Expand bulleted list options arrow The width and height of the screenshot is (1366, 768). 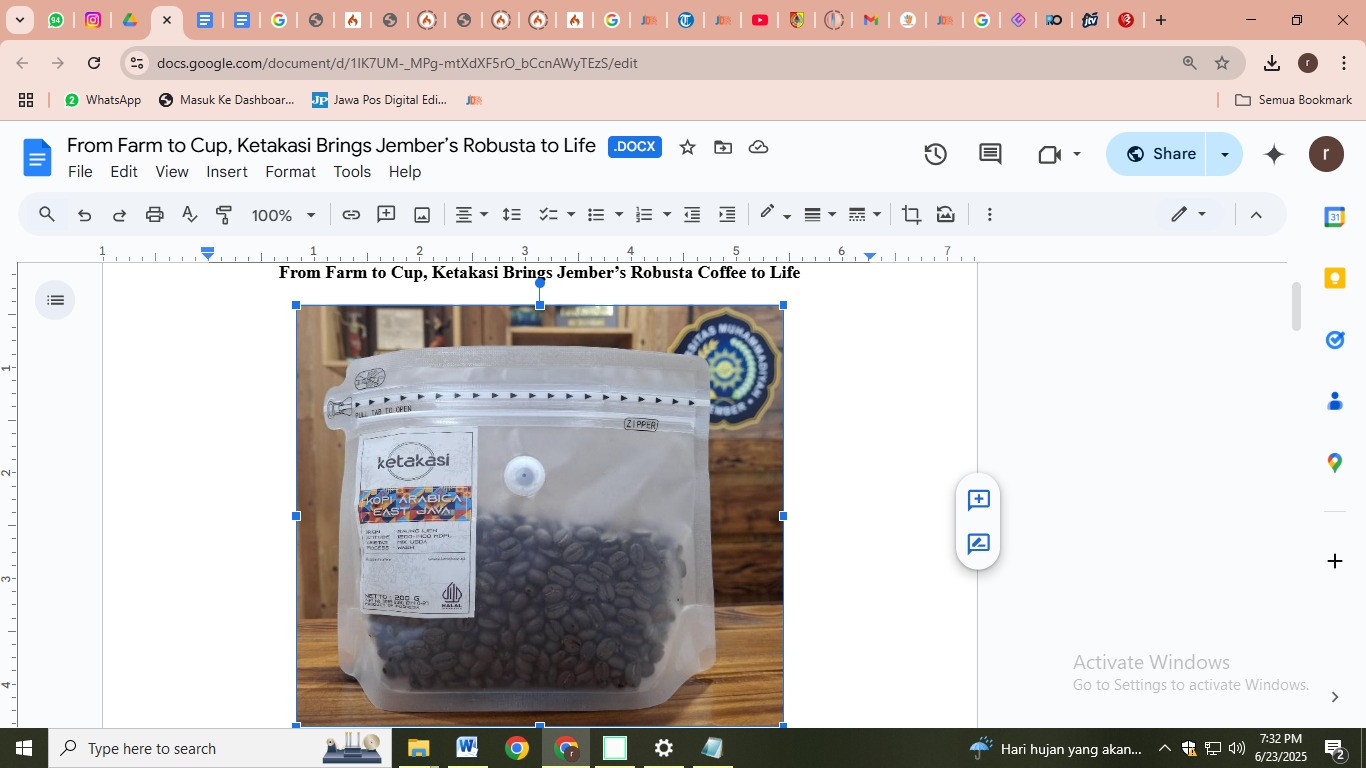(619, 214)
